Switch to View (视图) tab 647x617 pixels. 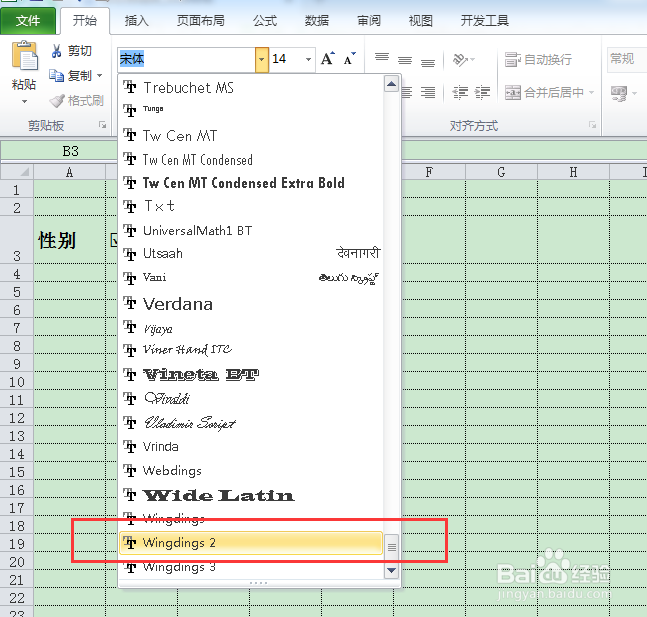(420, 21)
